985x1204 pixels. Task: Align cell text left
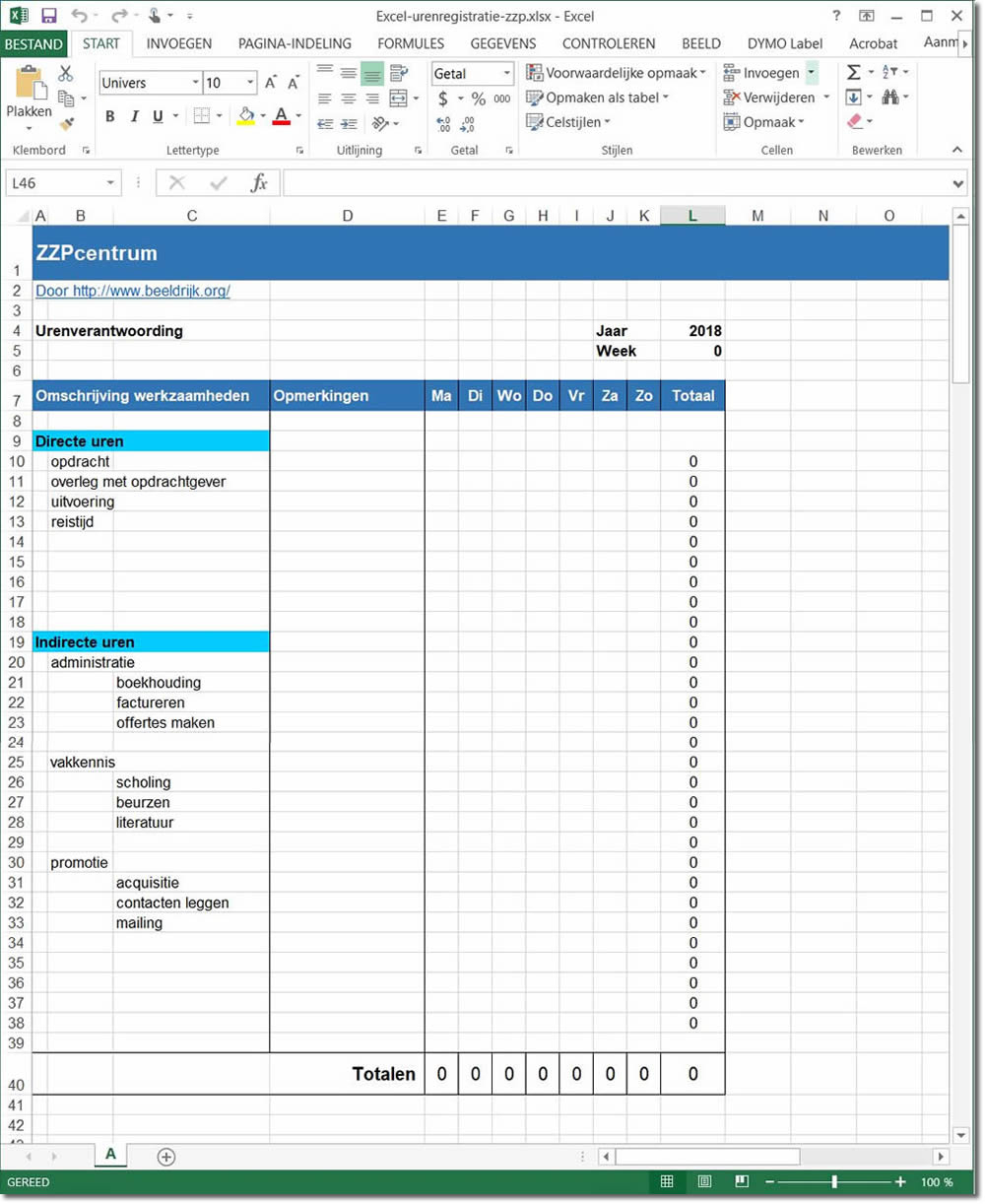(x=325, y=99)
